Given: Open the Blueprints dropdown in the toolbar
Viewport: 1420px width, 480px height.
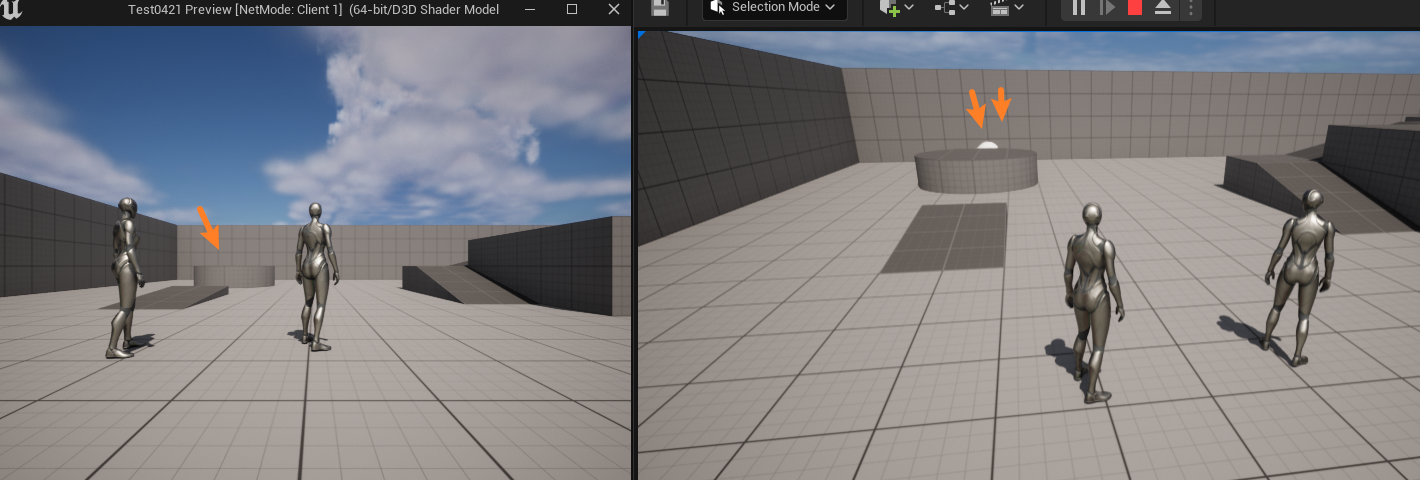Looking at the screenshot, I should point(951,8).
